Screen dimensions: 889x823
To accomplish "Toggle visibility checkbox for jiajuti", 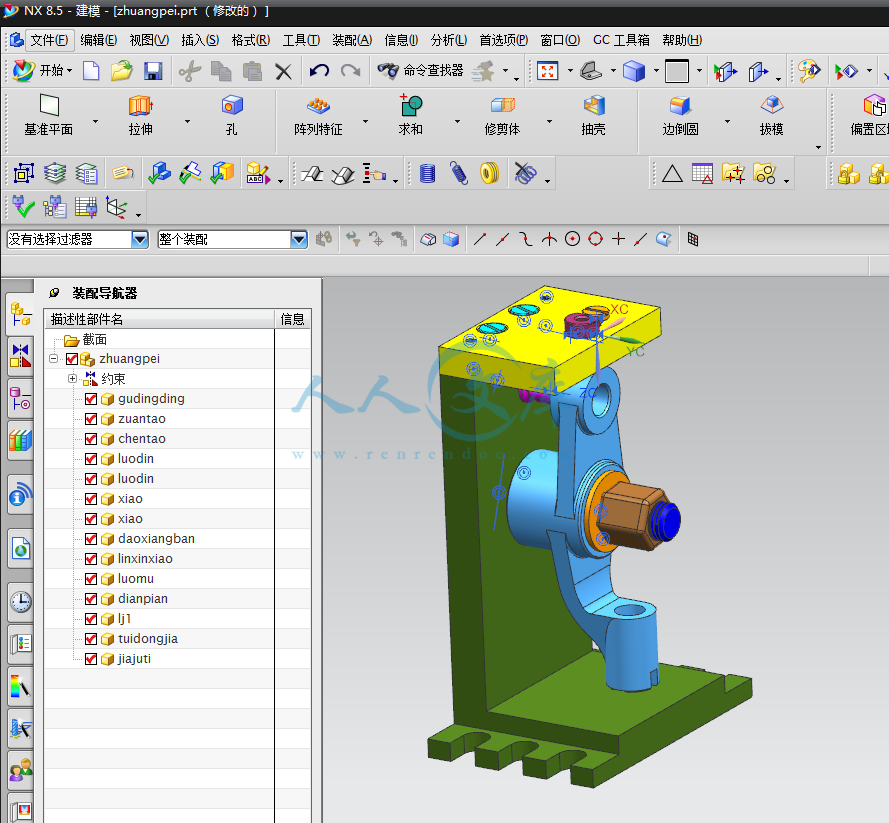I will (x=91, y=659).
